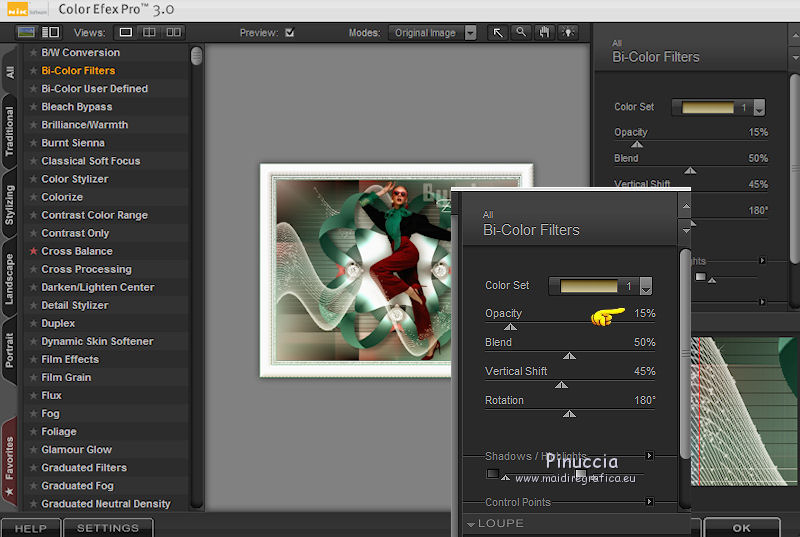This screenshot has width=800, height=537.
Task: Open the Color Set dropdown in popup
Action: tap(646, 287)
